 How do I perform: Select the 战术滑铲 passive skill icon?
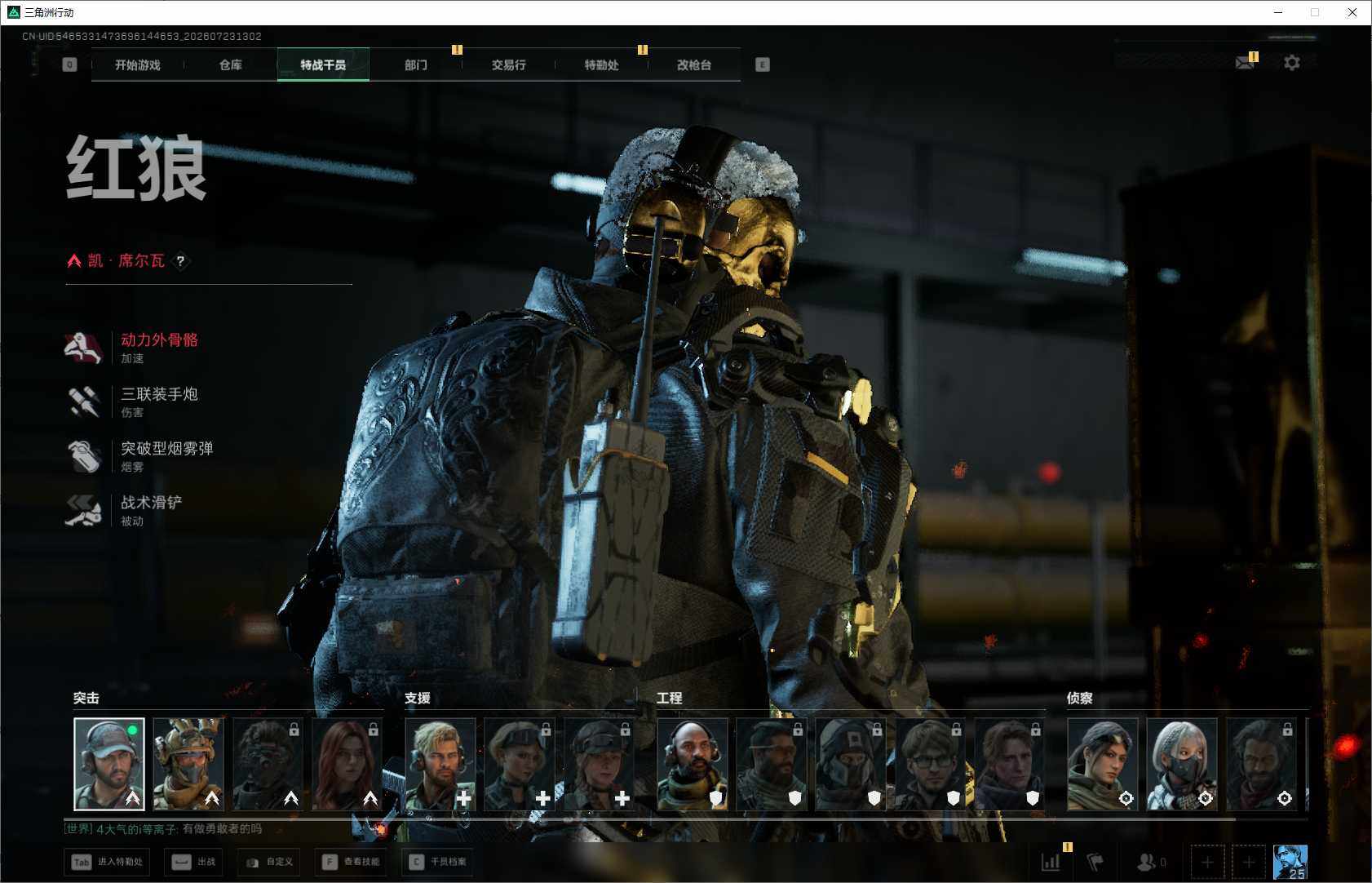83,510
